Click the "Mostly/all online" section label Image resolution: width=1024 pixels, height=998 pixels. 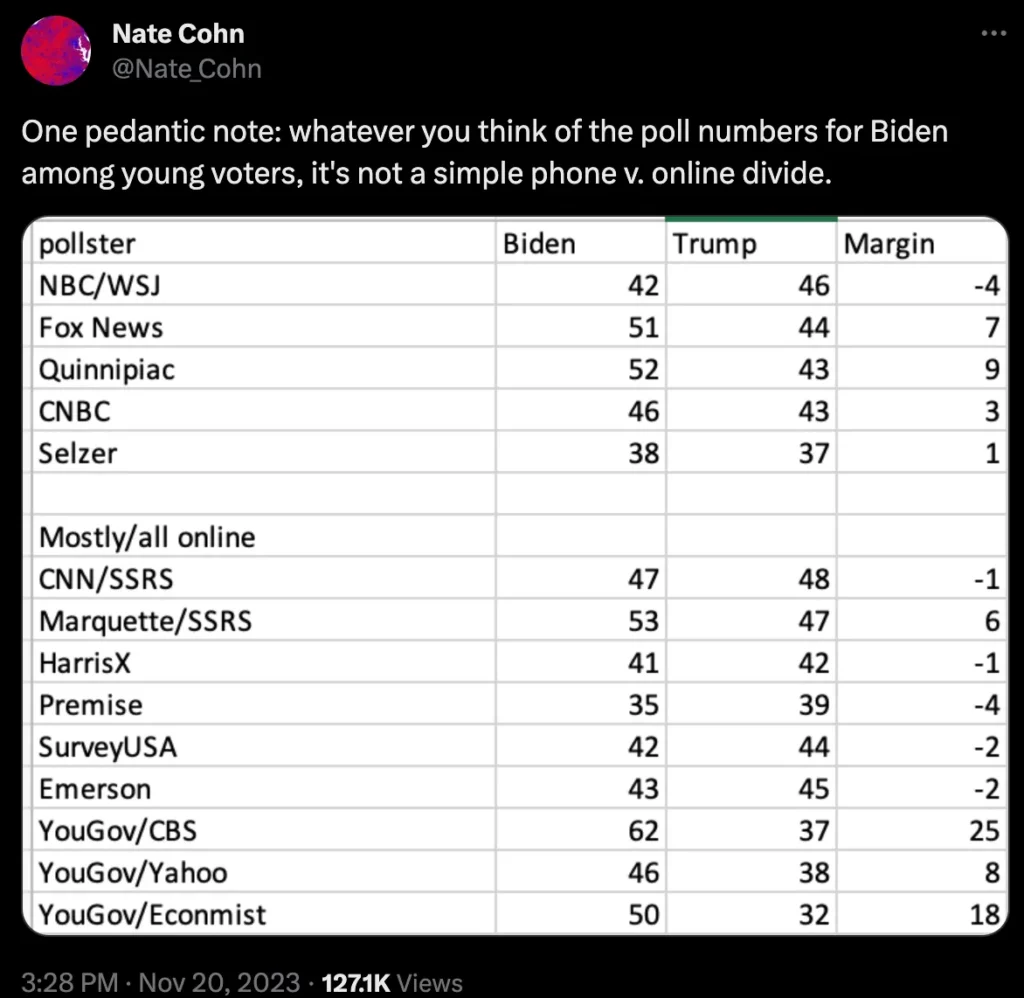coord(147,537)
